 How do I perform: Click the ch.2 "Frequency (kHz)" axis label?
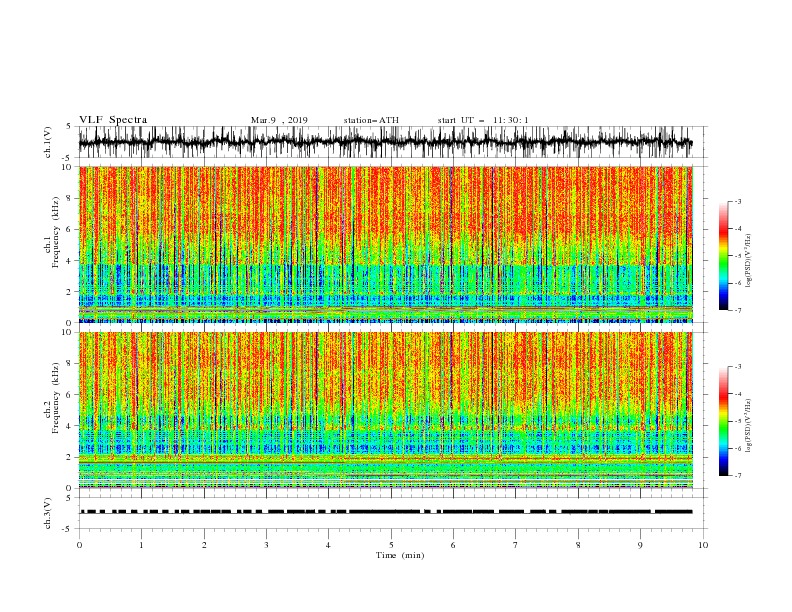pyautogui.click(x=56, y=398)
